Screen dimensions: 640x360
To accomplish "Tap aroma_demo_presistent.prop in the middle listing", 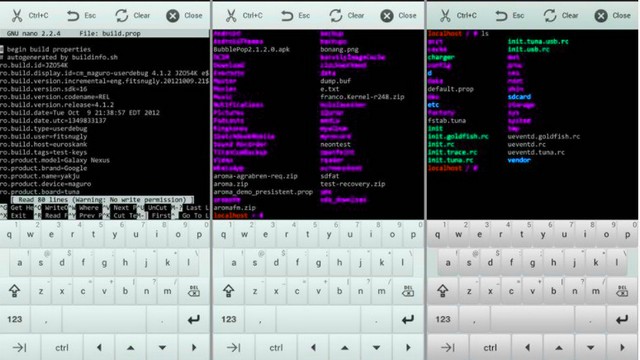I will 263,192.
